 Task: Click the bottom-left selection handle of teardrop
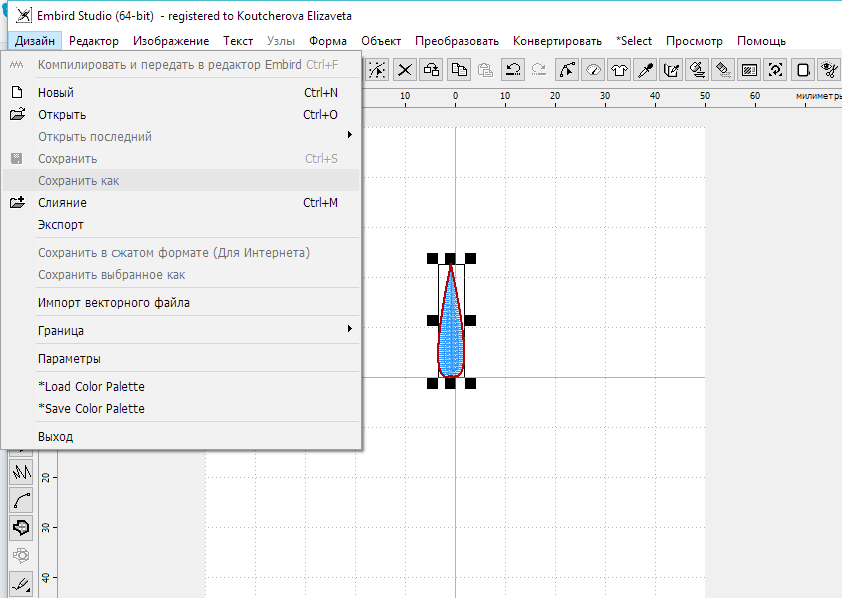432,383
